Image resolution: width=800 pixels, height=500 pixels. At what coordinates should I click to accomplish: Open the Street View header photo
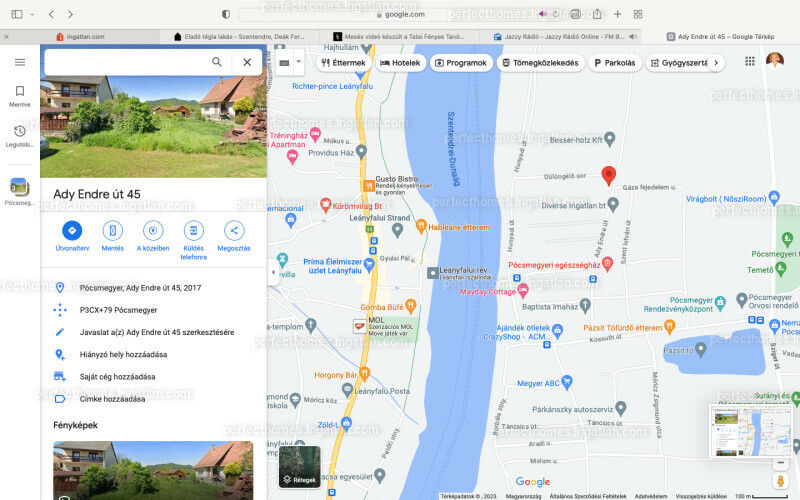click(x=153, y=127)
